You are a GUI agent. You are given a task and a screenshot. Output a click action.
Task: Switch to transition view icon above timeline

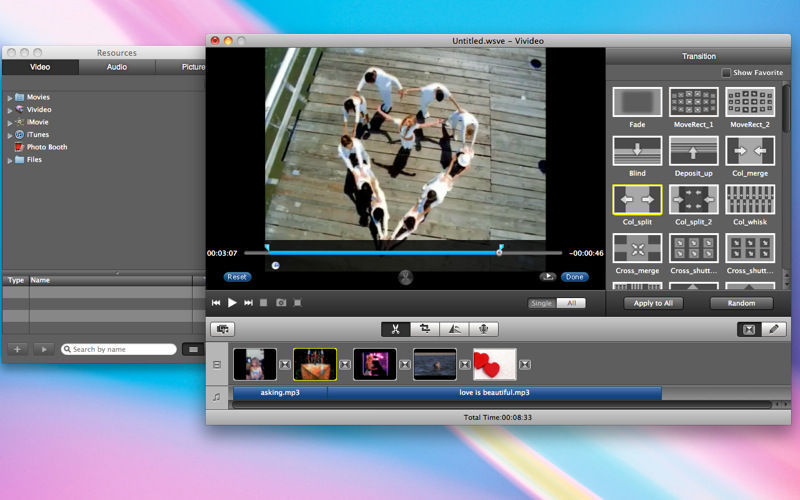point(749,329)
